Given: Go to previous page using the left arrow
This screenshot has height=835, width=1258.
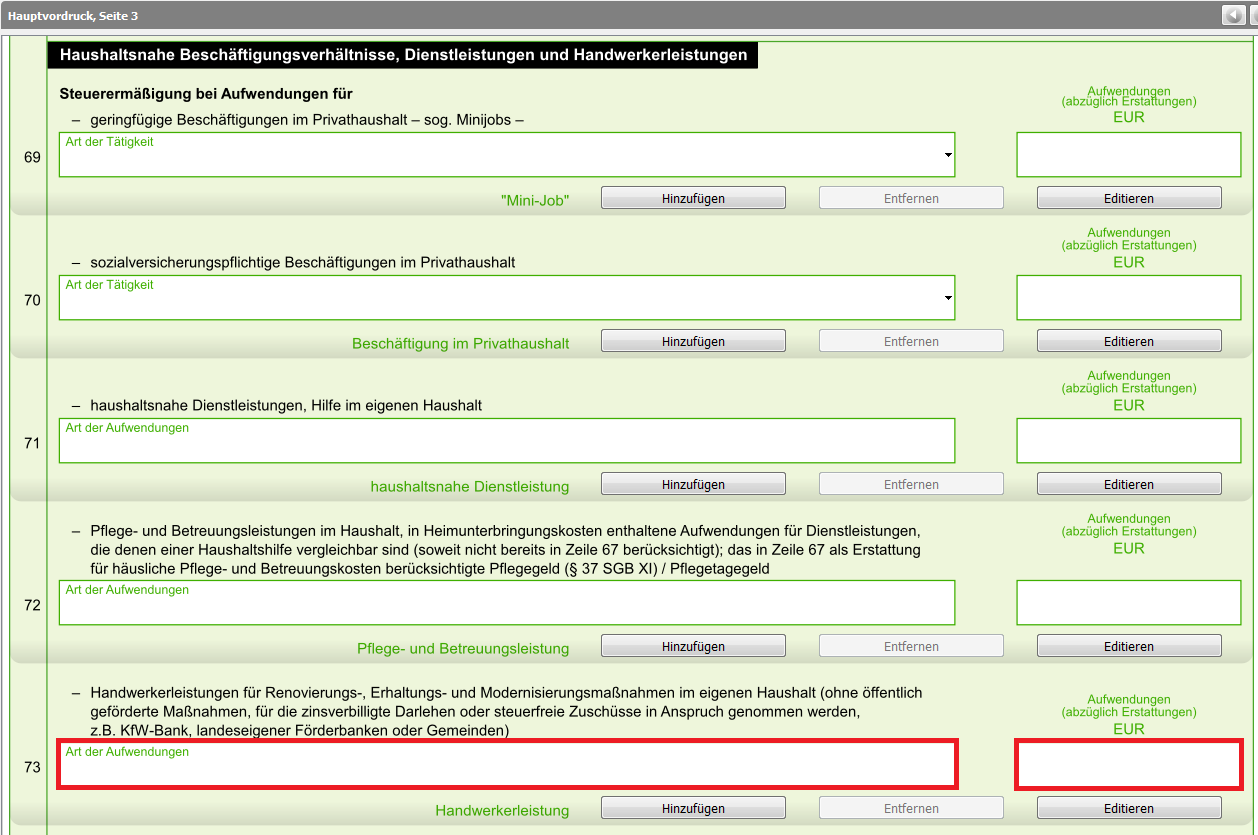Looking at the screenshot, I should click(1232, 15).
